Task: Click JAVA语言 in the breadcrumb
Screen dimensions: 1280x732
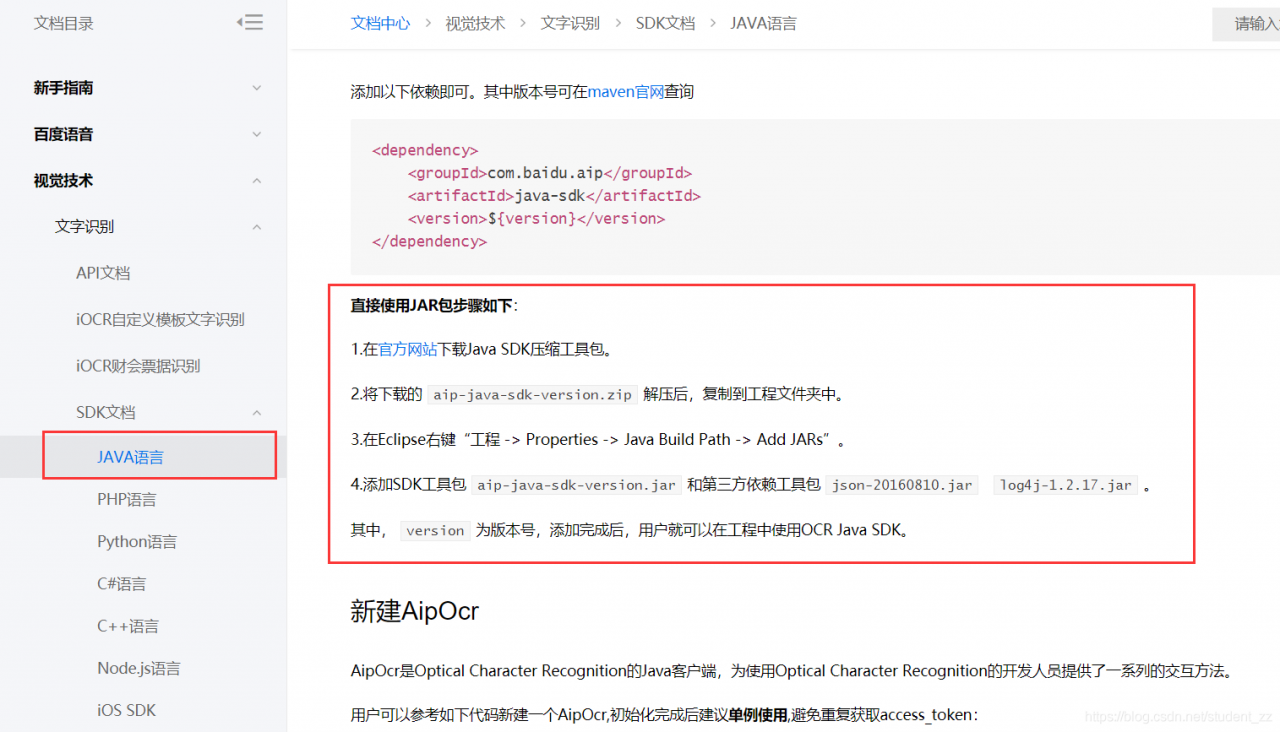Action: [x=763, y=23]
